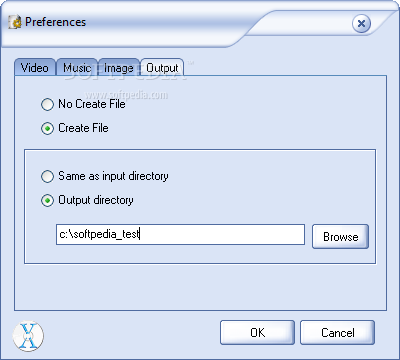400x360 pixels.
Task: Click the 'Output directory' label text
Action: [96, 200]
